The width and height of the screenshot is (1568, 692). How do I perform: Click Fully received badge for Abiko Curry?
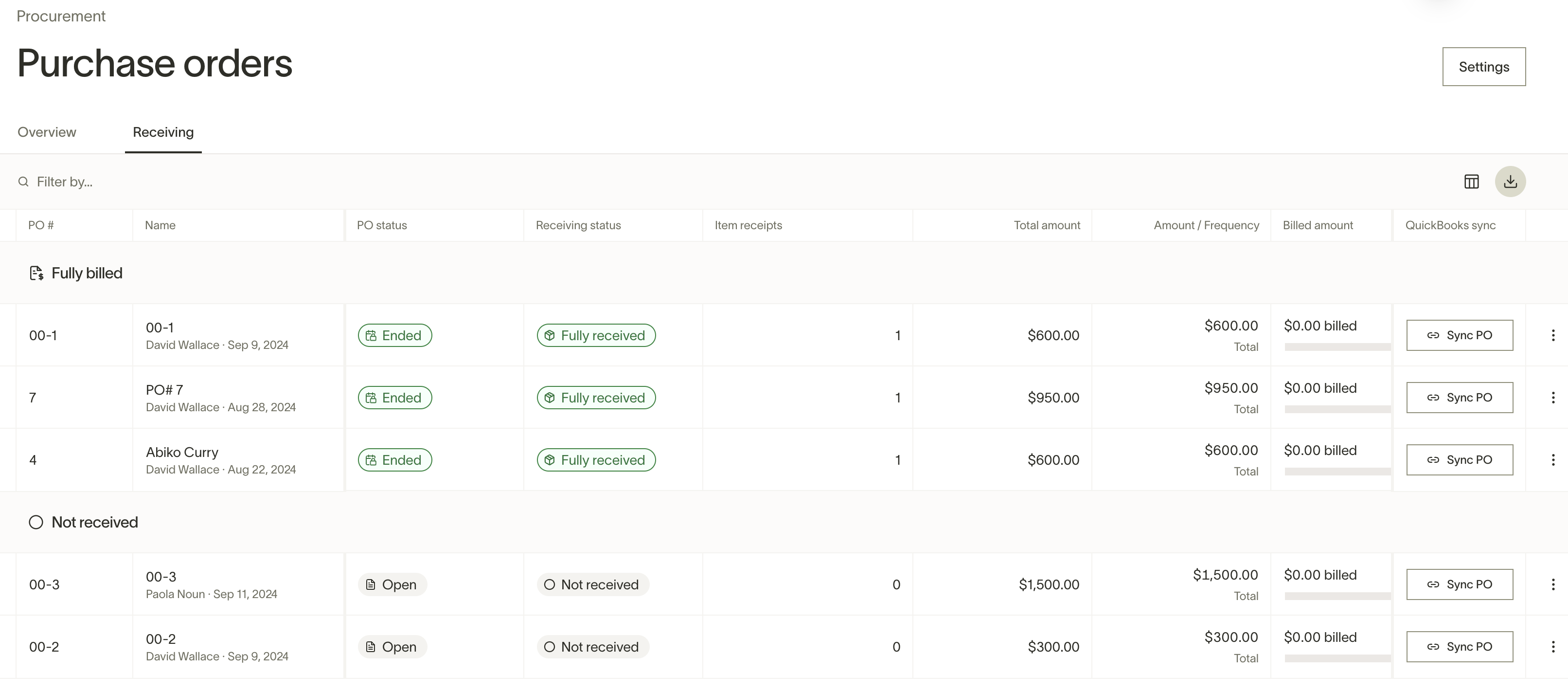[x=596, y=460]
